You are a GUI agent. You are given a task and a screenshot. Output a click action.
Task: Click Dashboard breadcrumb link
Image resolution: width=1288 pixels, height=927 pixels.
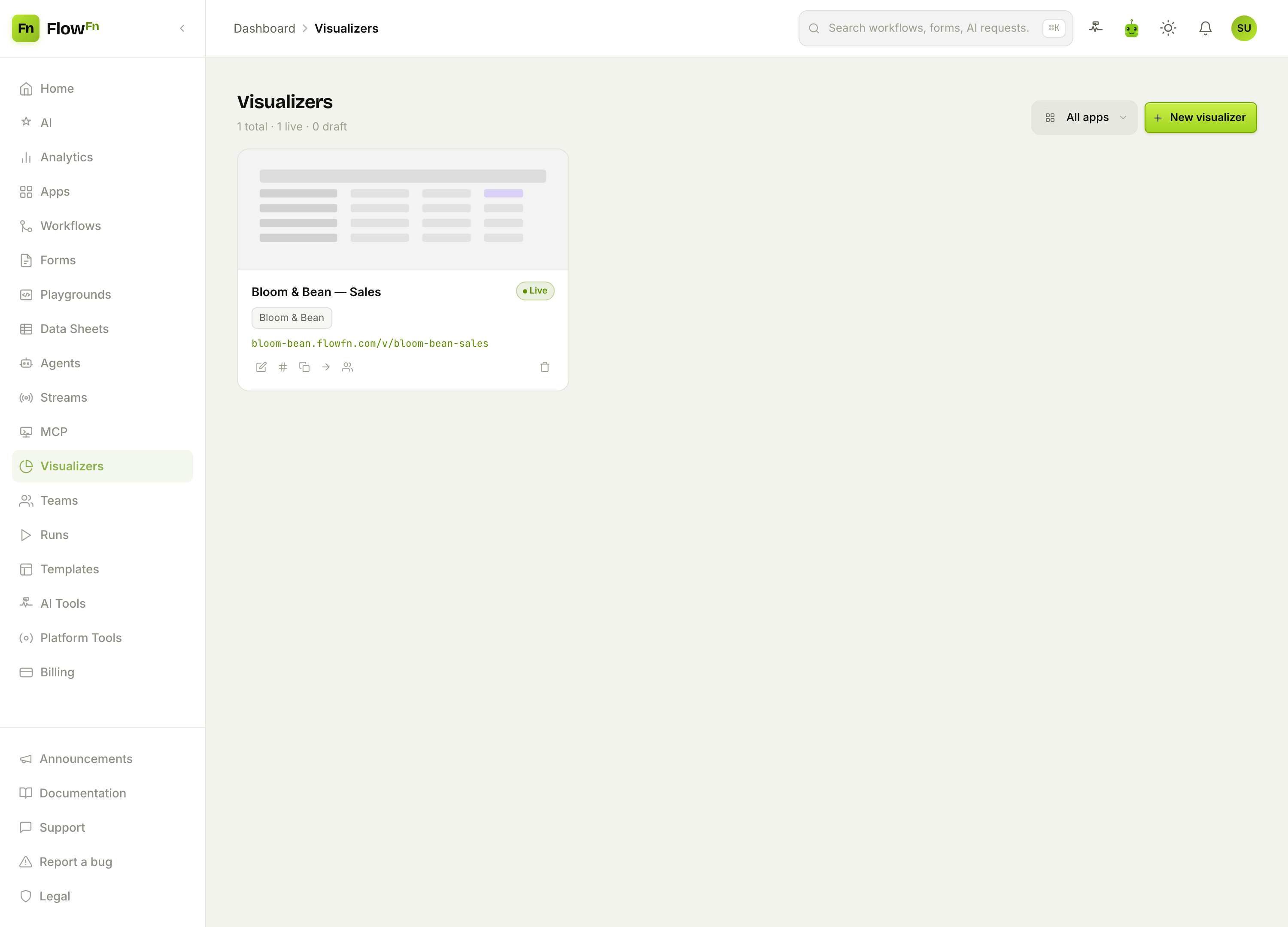coord(264,28)
